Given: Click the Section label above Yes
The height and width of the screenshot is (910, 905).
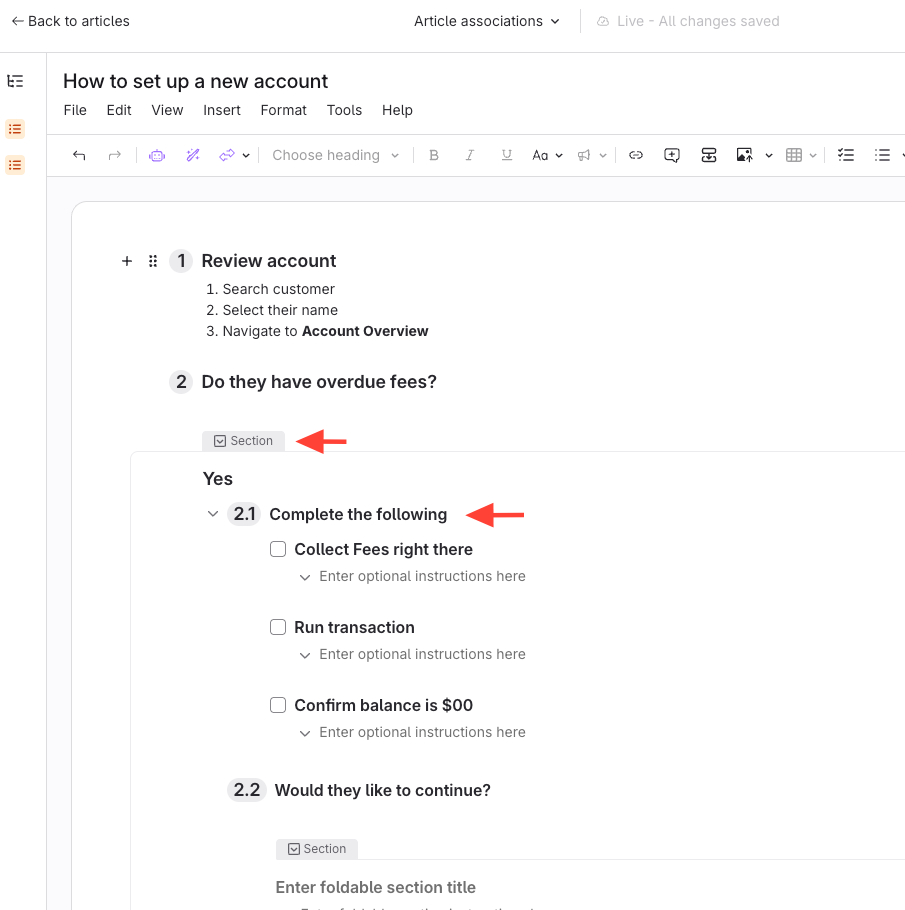Looking at the screenshot, I should coord(243,441).
